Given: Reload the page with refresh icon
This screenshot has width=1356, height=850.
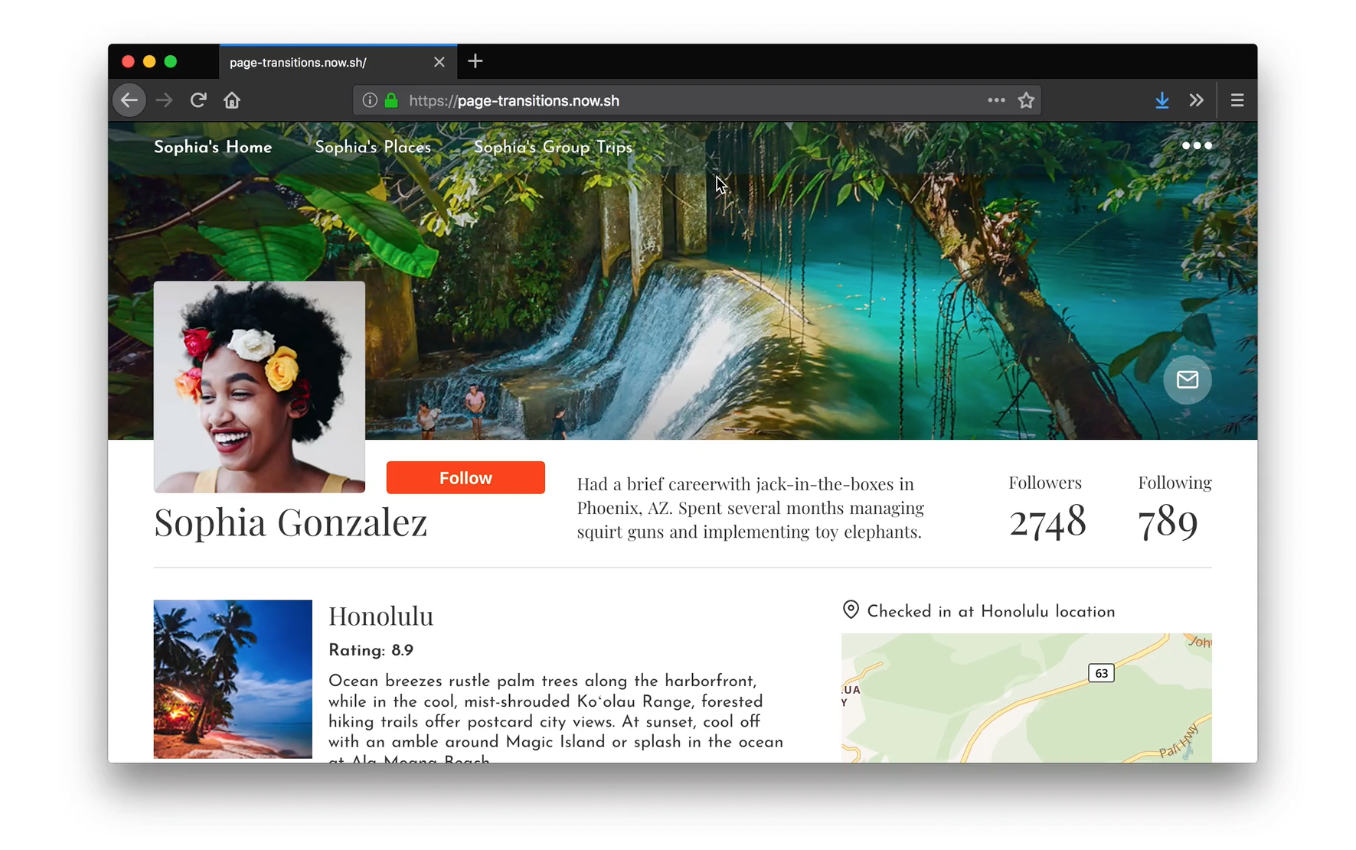Looking at the screenshot, I should click(198, 100).
